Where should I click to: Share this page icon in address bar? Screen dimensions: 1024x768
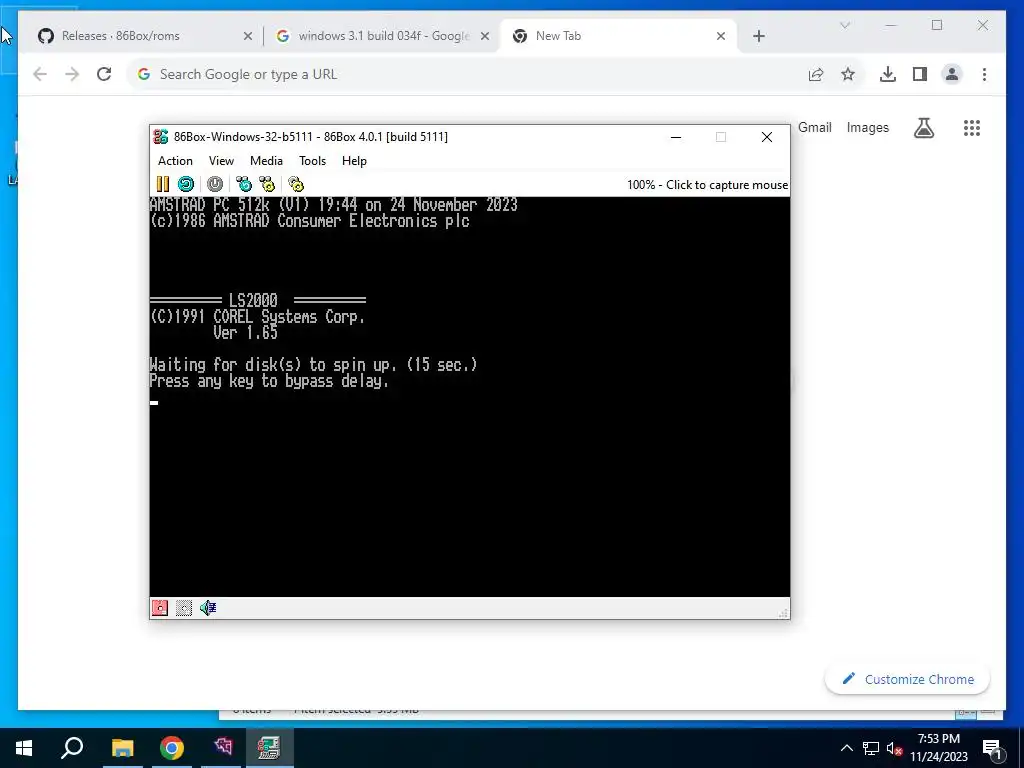point(816,74)
